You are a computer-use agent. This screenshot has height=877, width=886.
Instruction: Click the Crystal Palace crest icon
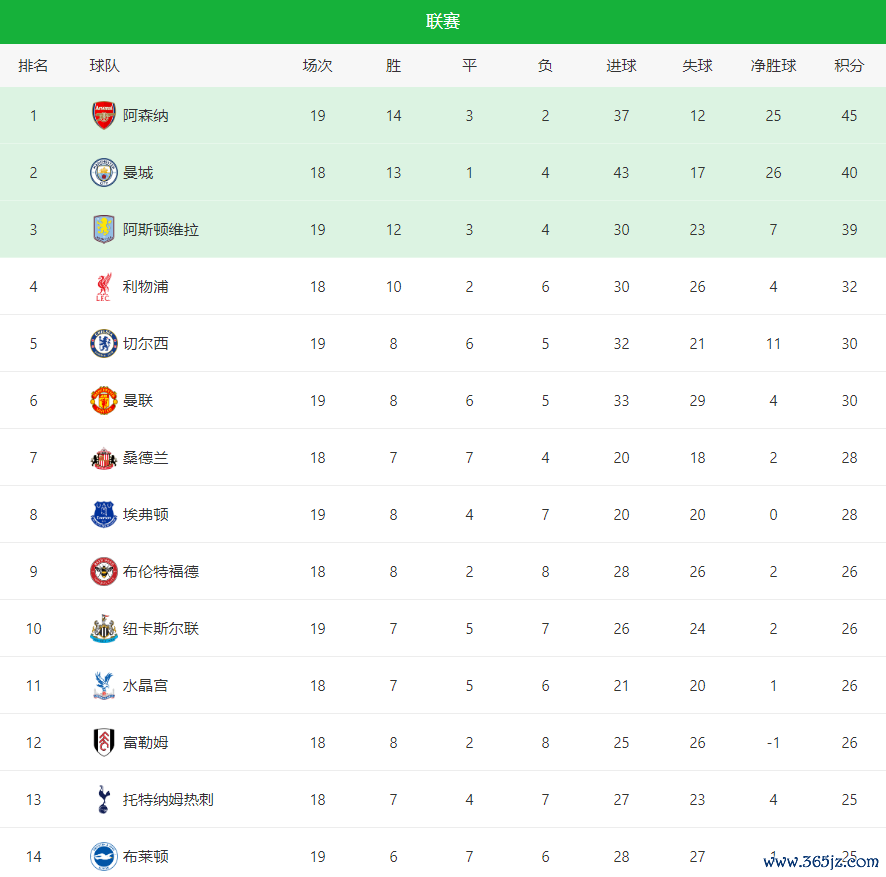pos(104,686)
